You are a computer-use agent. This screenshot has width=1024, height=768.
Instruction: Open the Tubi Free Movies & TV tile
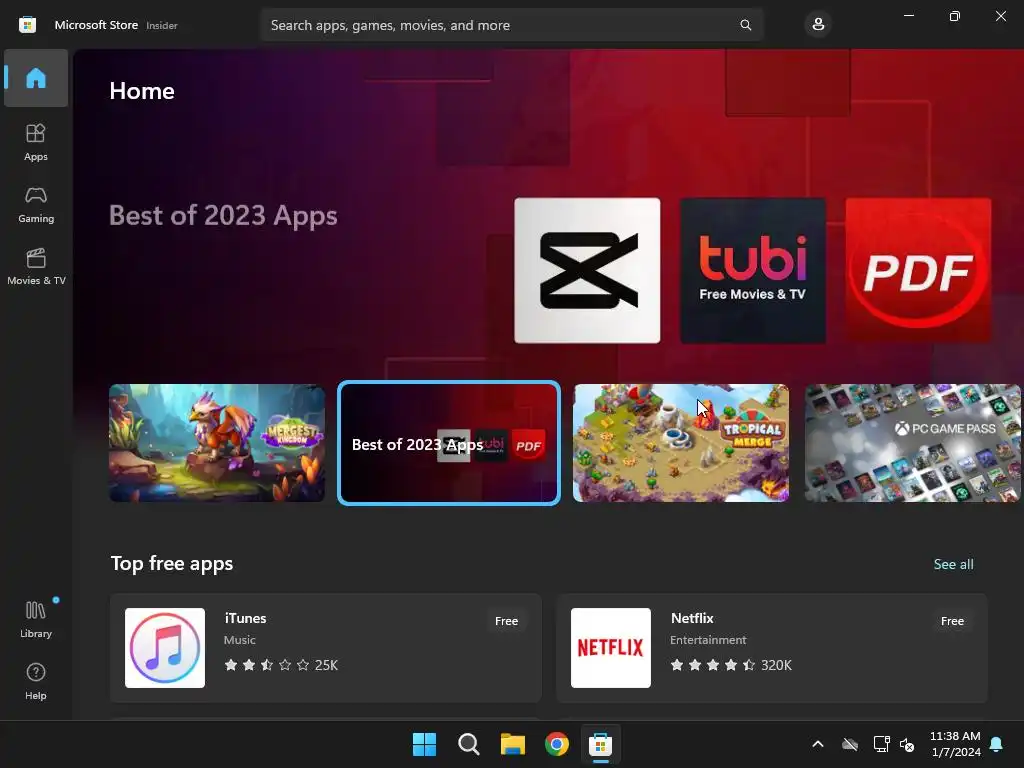753,270
